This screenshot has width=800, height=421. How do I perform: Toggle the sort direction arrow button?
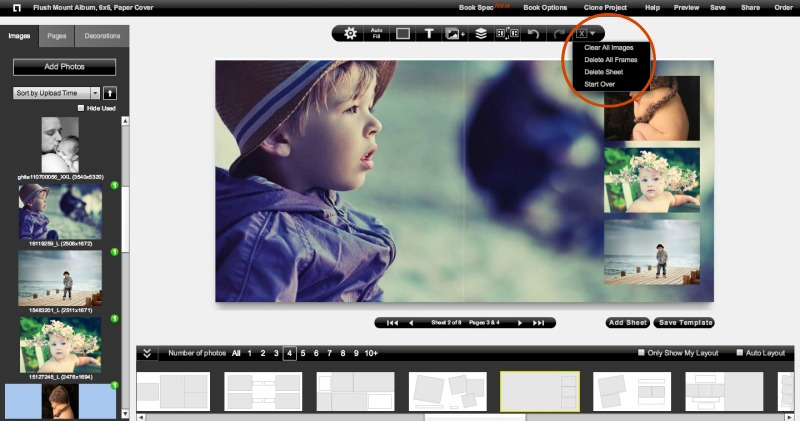coord(110,93)
